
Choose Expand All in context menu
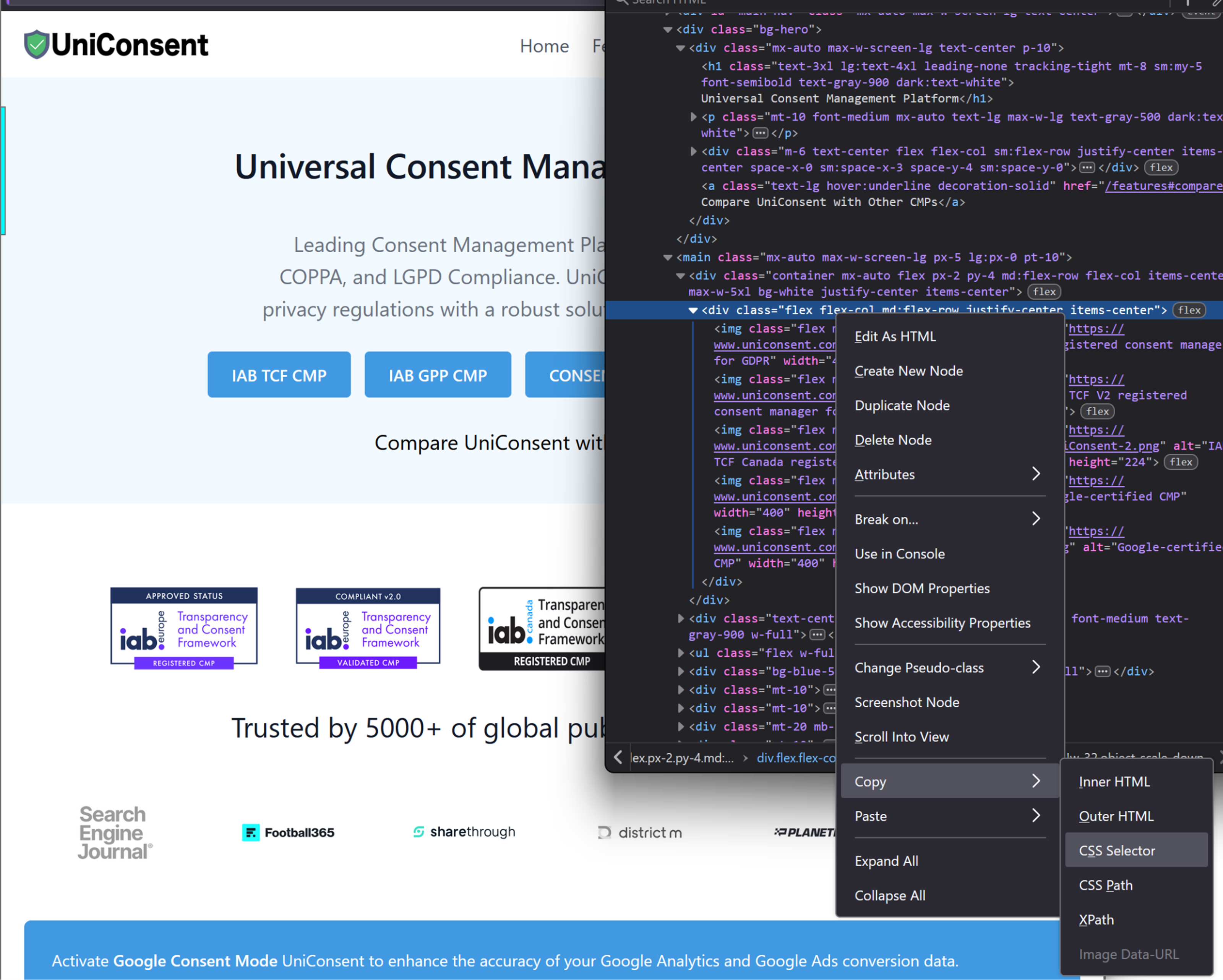pos(950,862)
